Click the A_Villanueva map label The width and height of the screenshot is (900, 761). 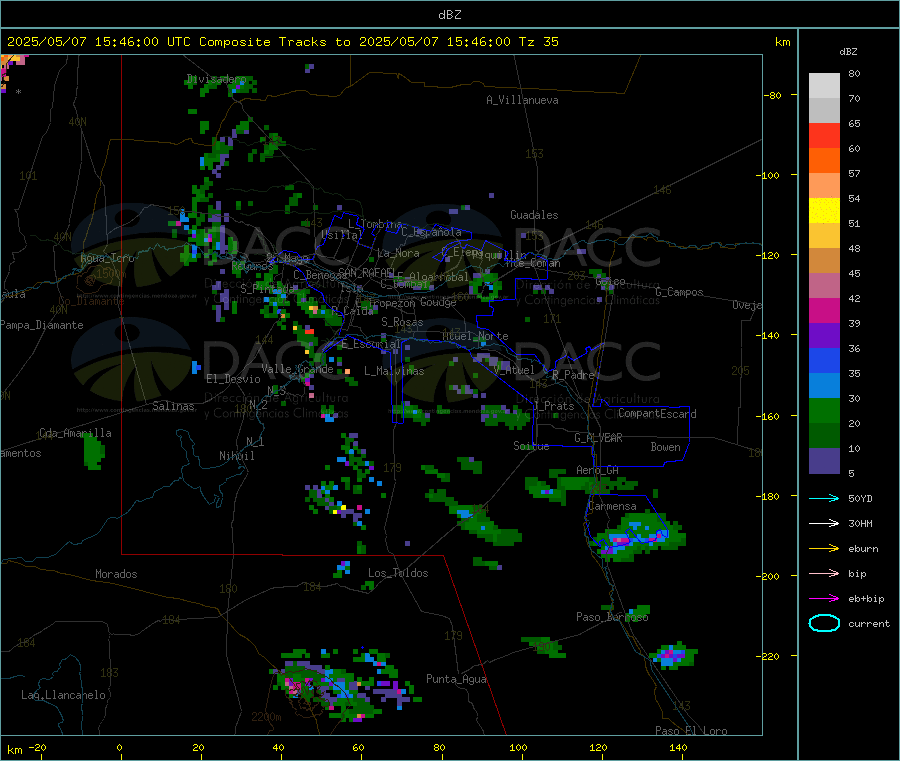click(x=522, y=100)
